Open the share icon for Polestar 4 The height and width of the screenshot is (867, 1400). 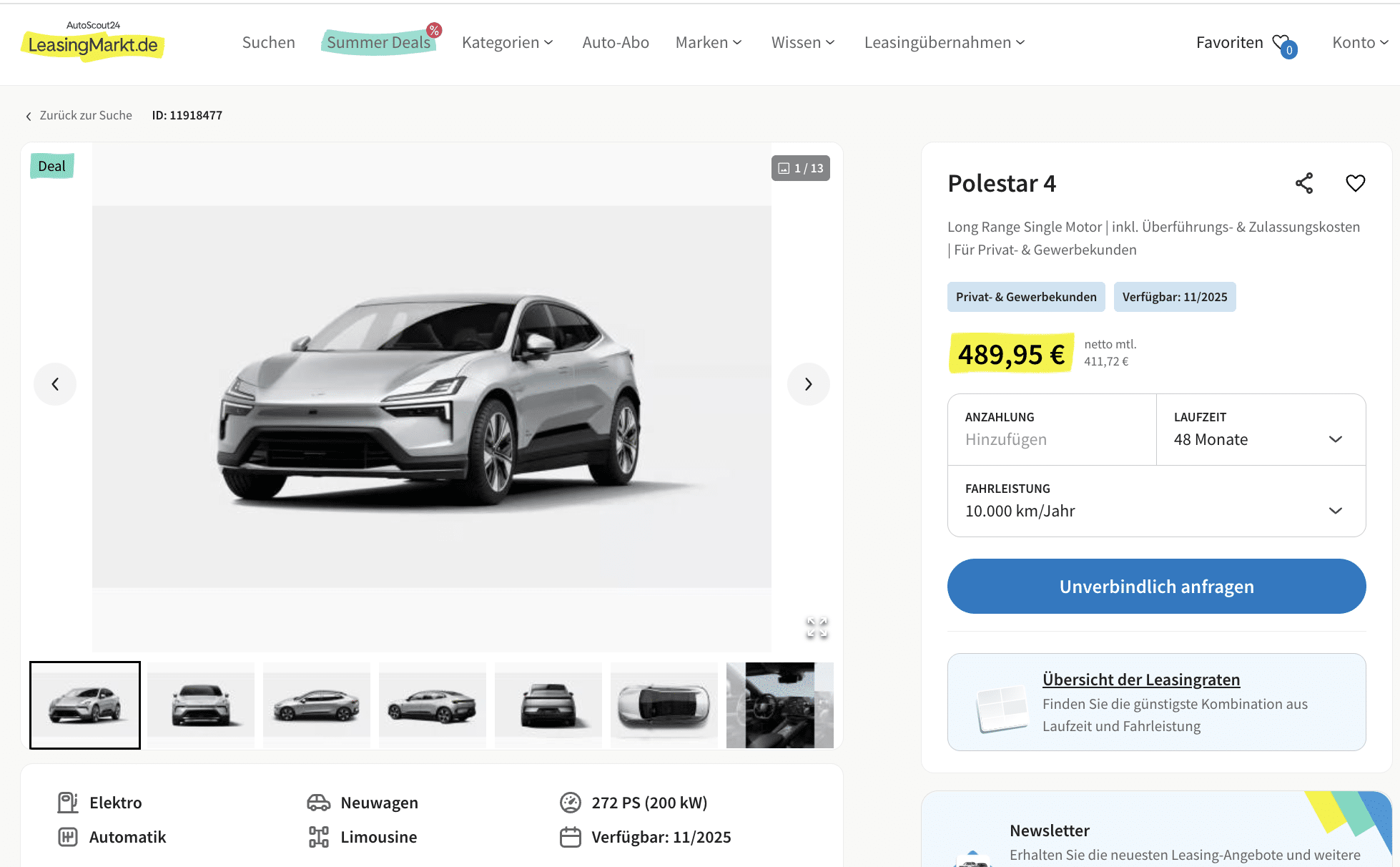[x=1304, y=183]
